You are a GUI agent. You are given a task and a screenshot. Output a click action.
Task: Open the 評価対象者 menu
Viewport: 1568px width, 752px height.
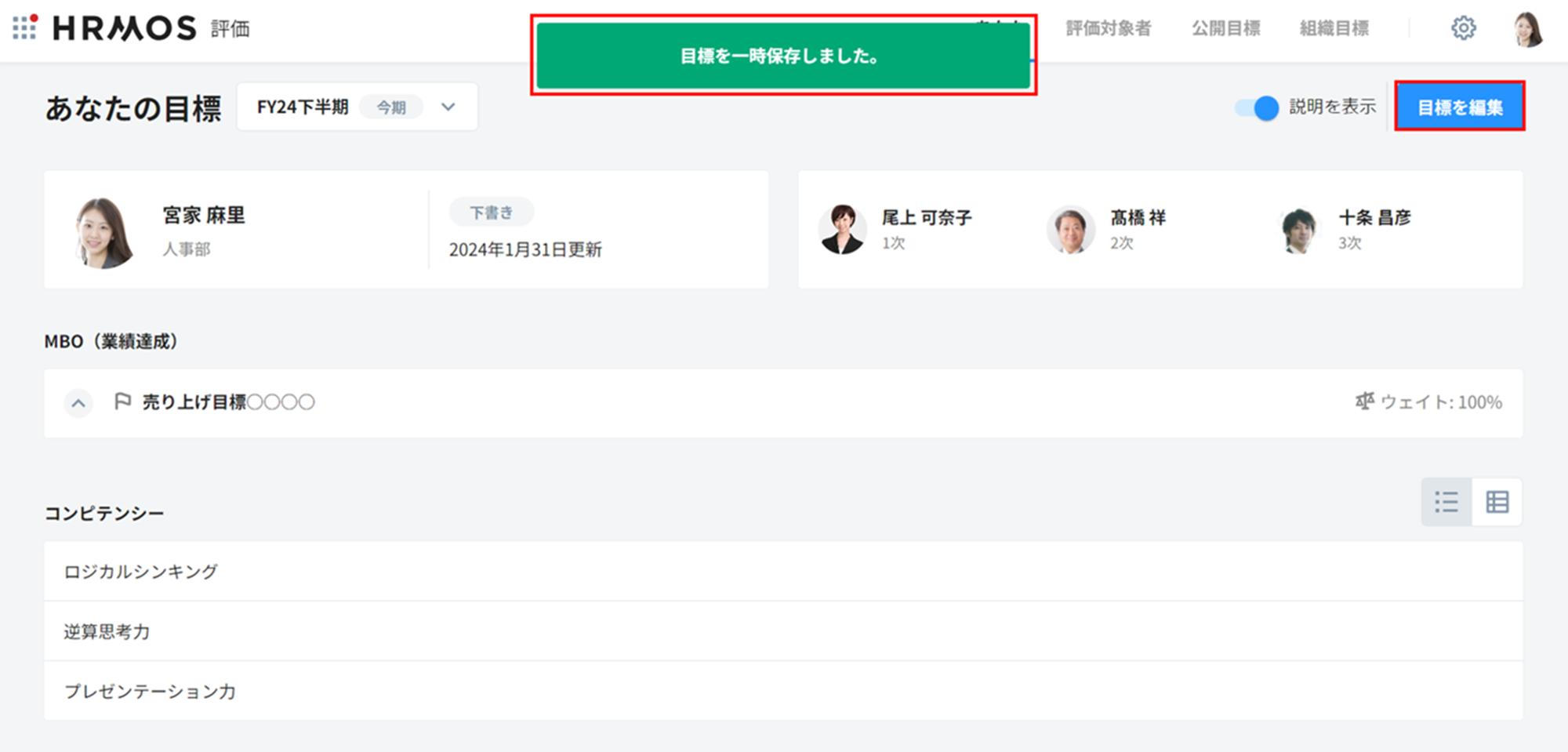1108,28
